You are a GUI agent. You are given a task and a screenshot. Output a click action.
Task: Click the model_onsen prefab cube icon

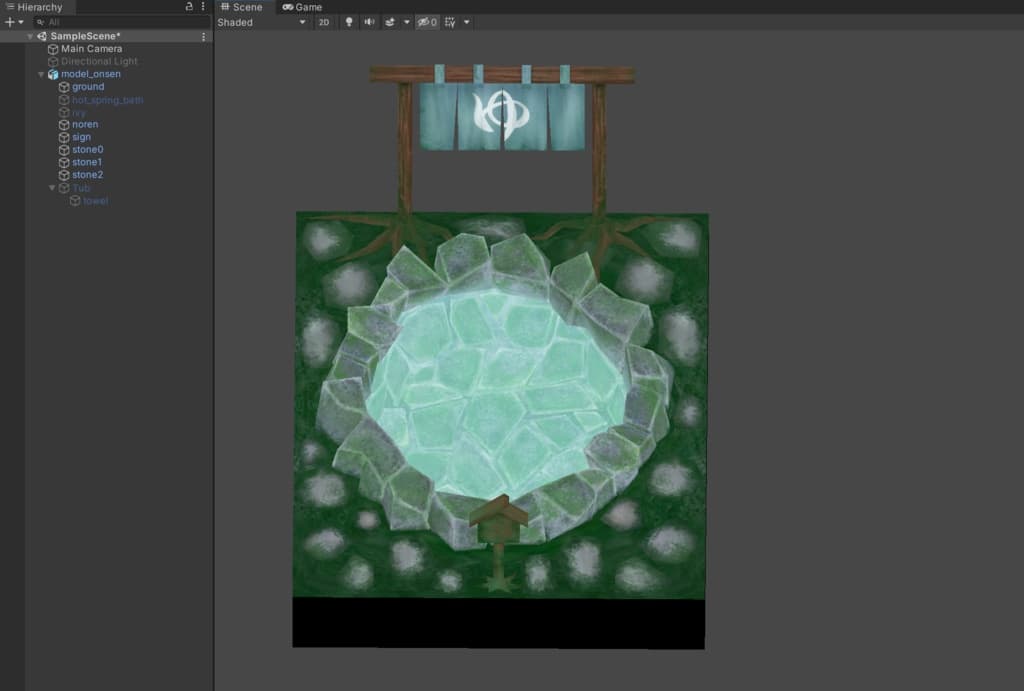click(x=53, y=74)
